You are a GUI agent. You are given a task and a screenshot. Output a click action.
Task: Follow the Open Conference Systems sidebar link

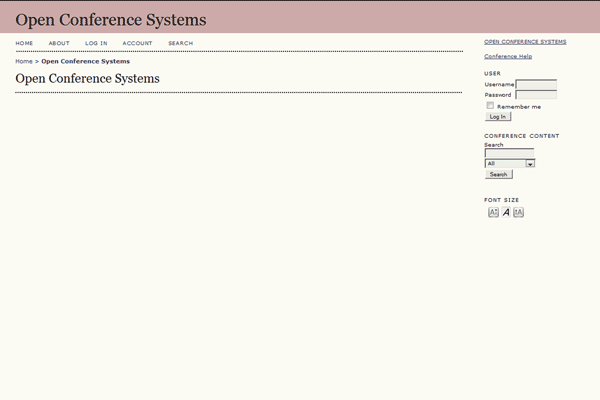(x=525, y=42)
